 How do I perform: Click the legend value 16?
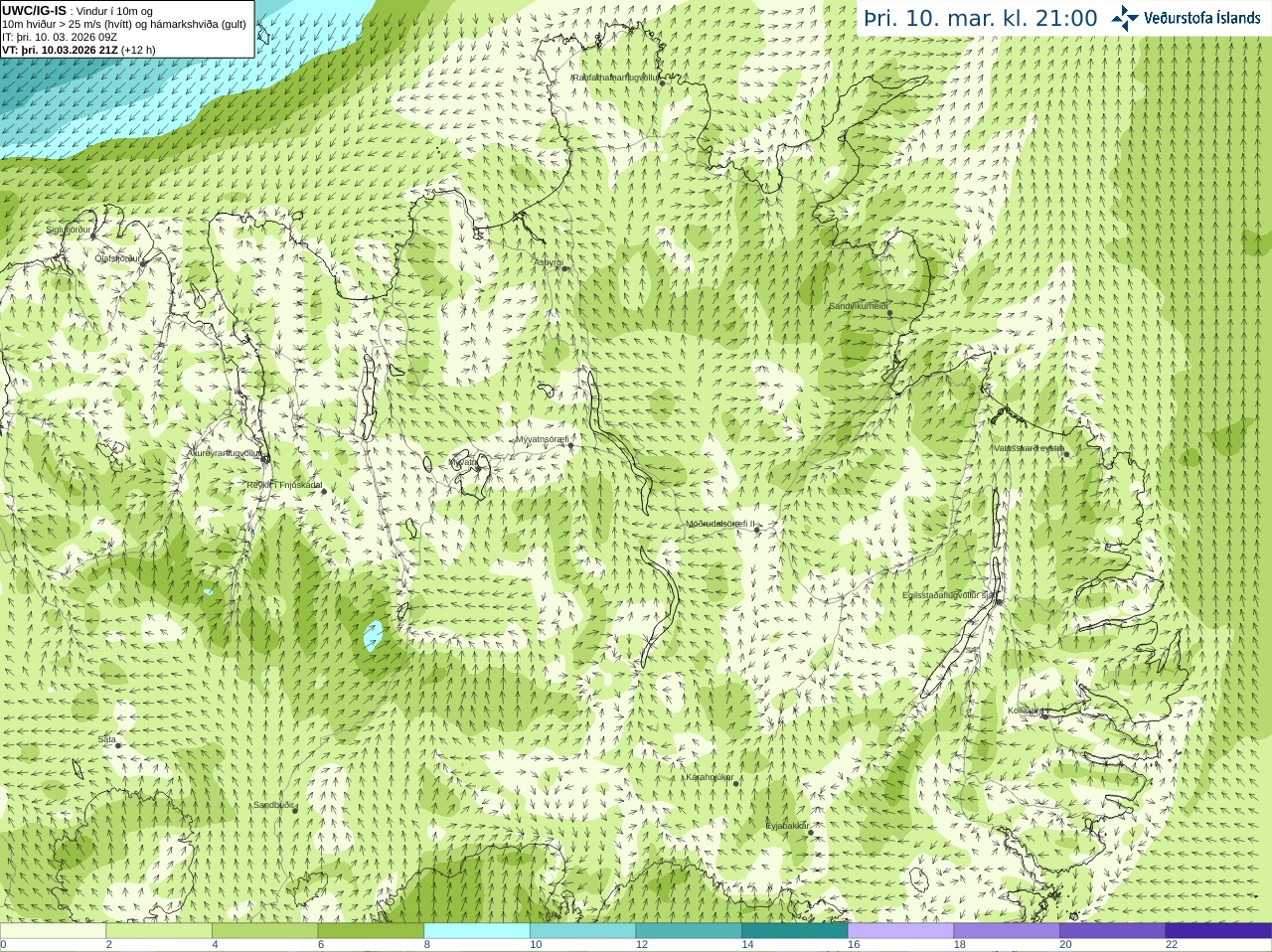854,945
